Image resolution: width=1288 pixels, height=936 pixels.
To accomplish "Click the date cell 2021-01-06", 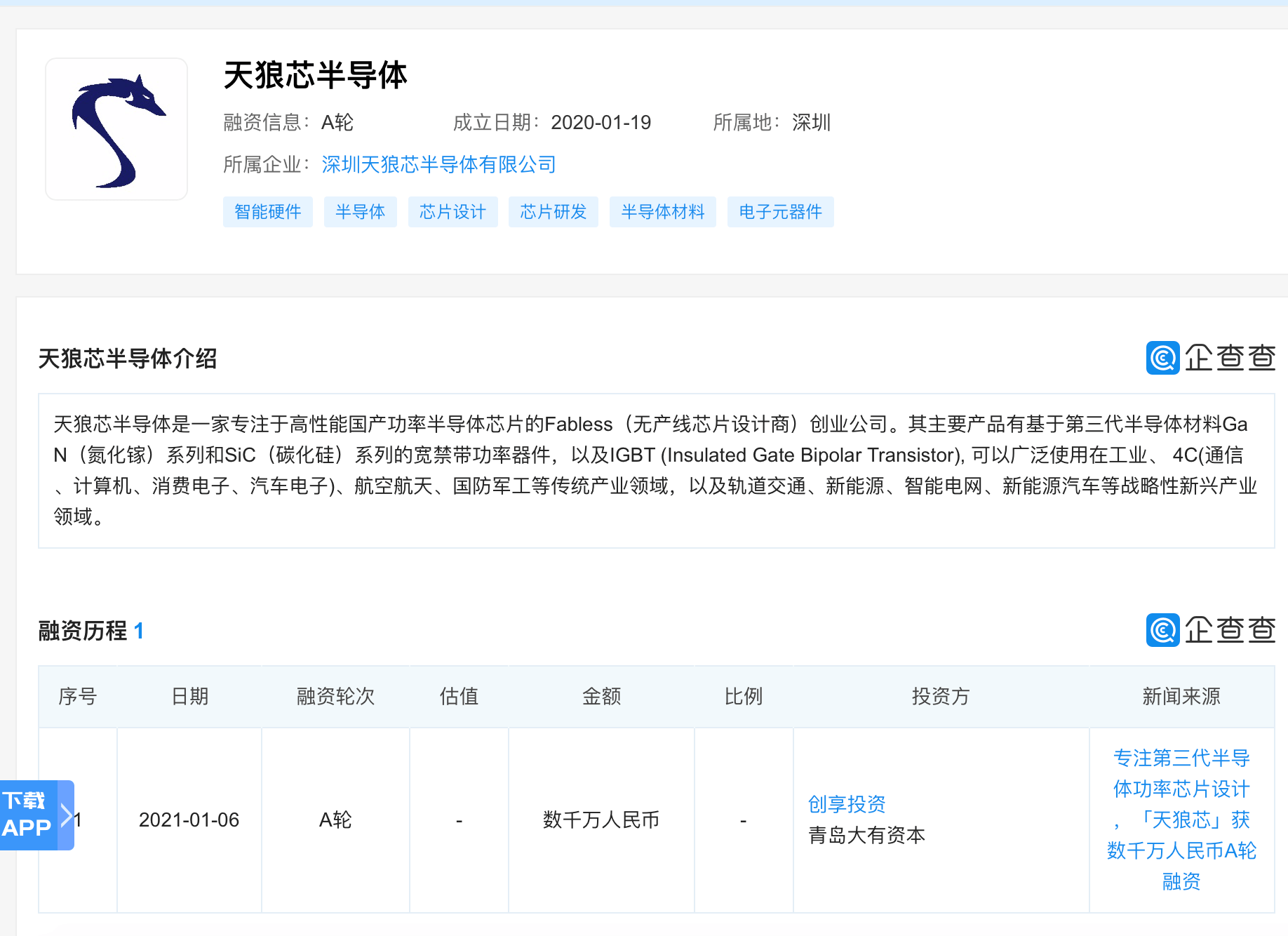I will [x=189, y=820].
